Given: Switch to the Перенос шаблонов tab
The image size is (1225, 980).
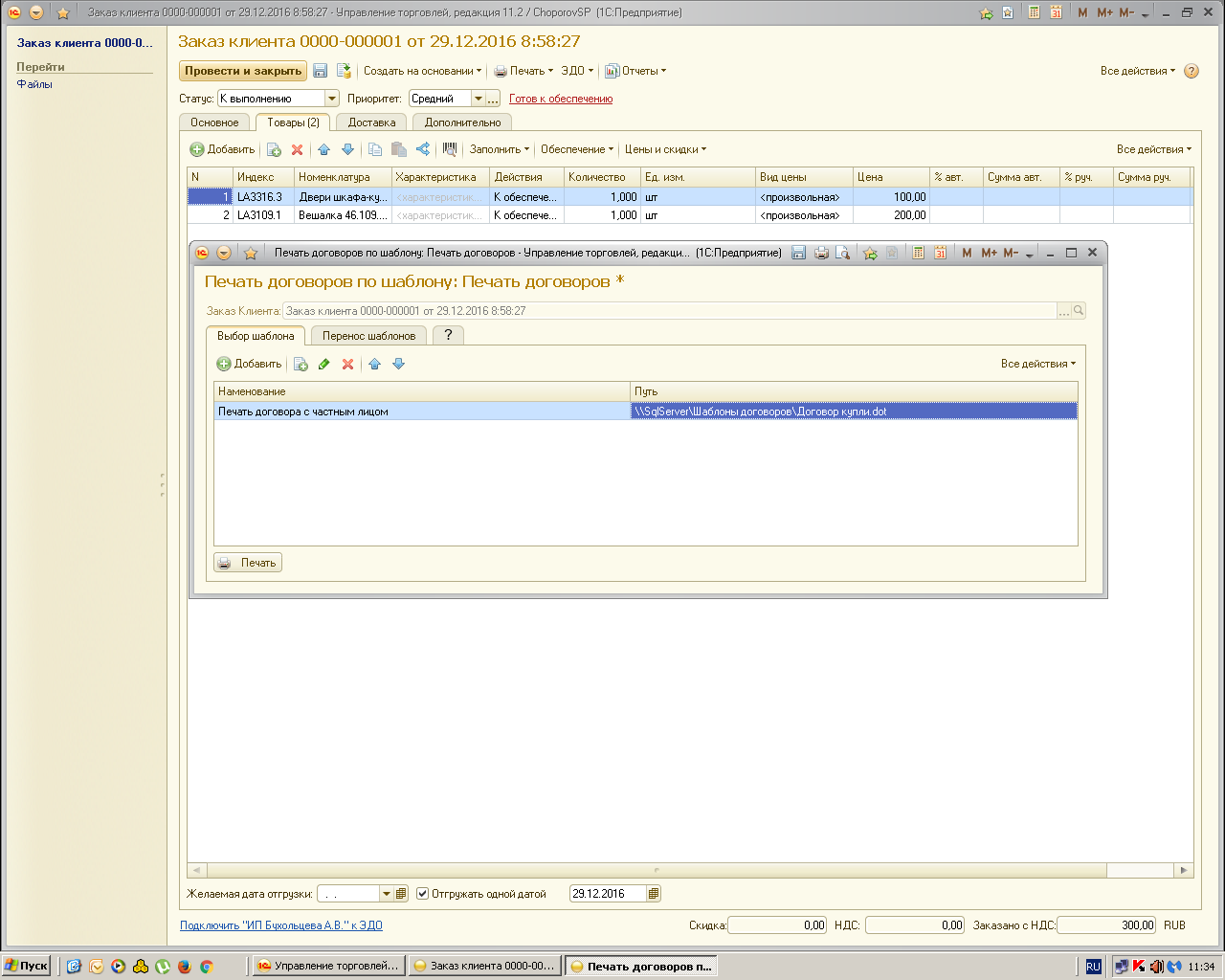Looking at the screenshot, I should [368, 336].
